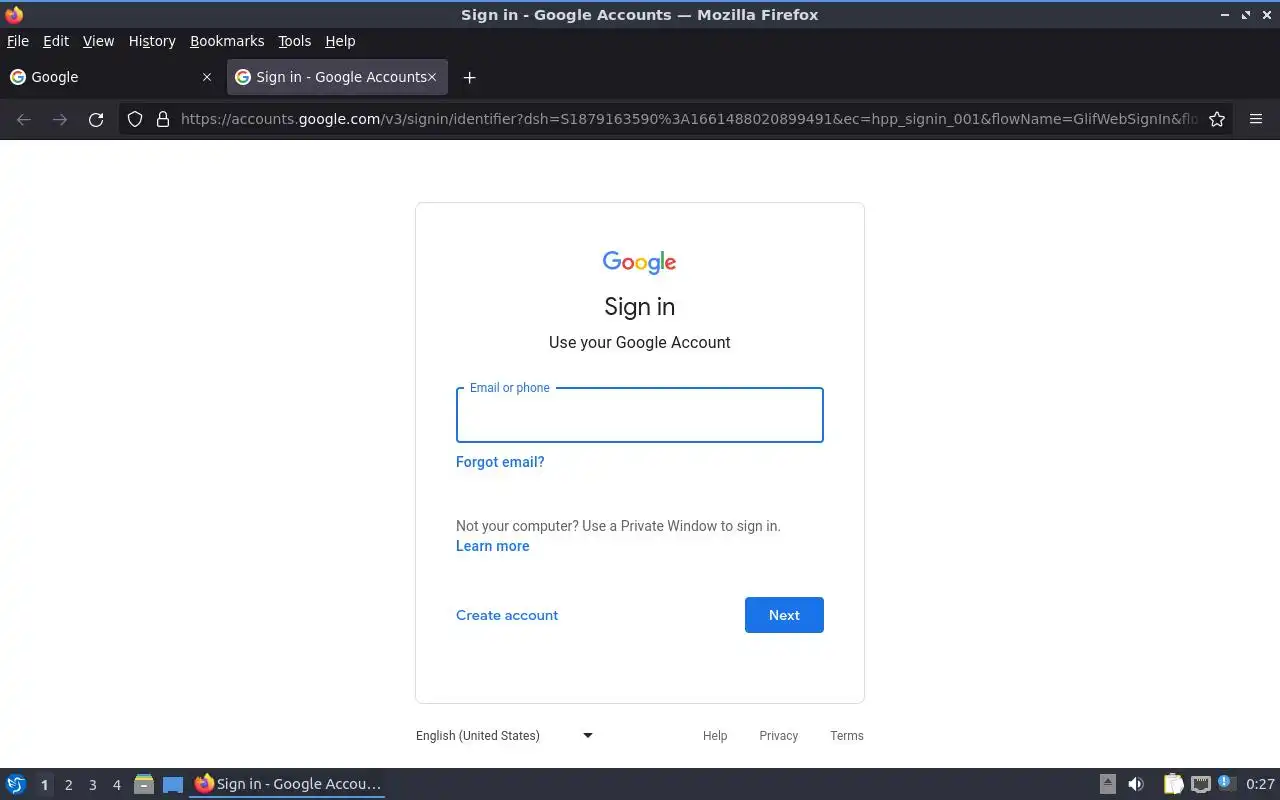Screen dimensions: 1280x800
Task: Click the grayed back arrow in the toolbar
Action: (24, 119)
